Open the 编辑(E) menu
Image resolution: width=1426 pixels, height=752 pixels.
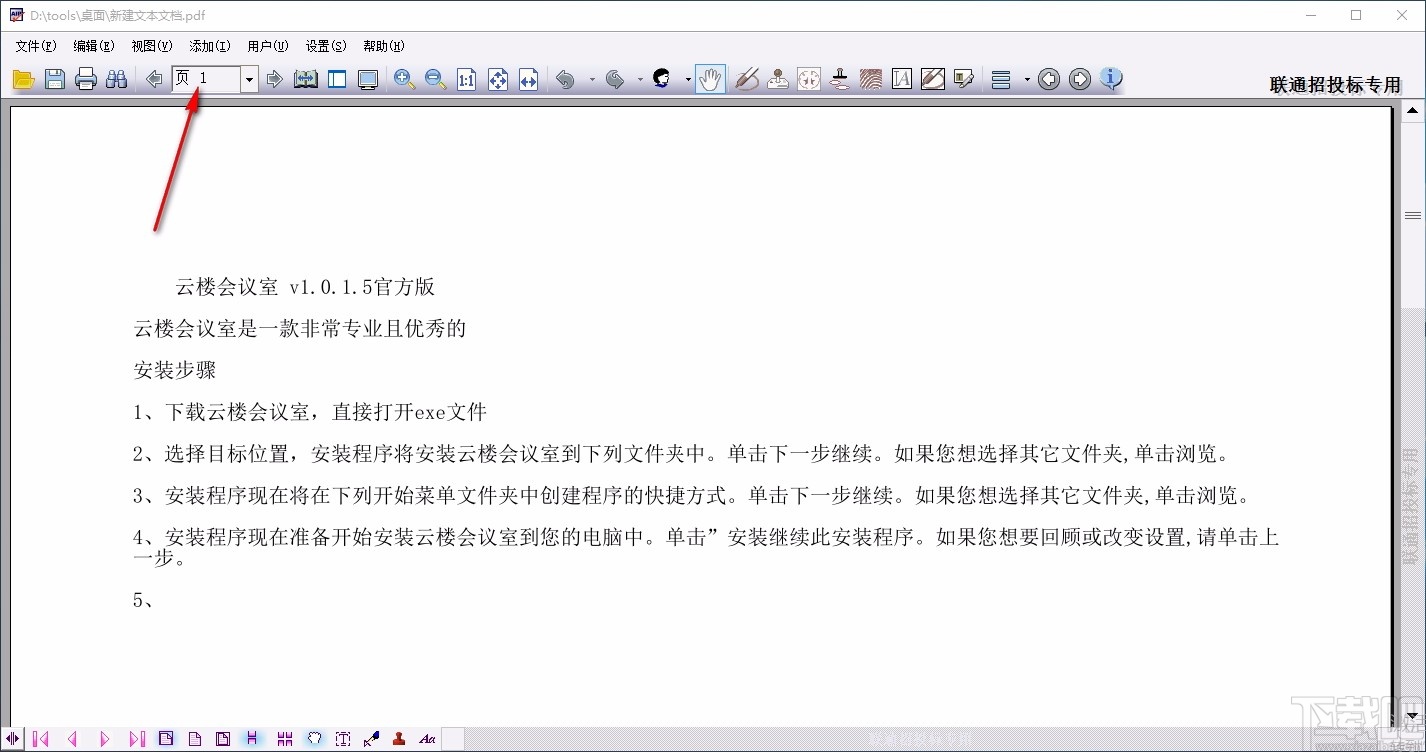(94, 46)
